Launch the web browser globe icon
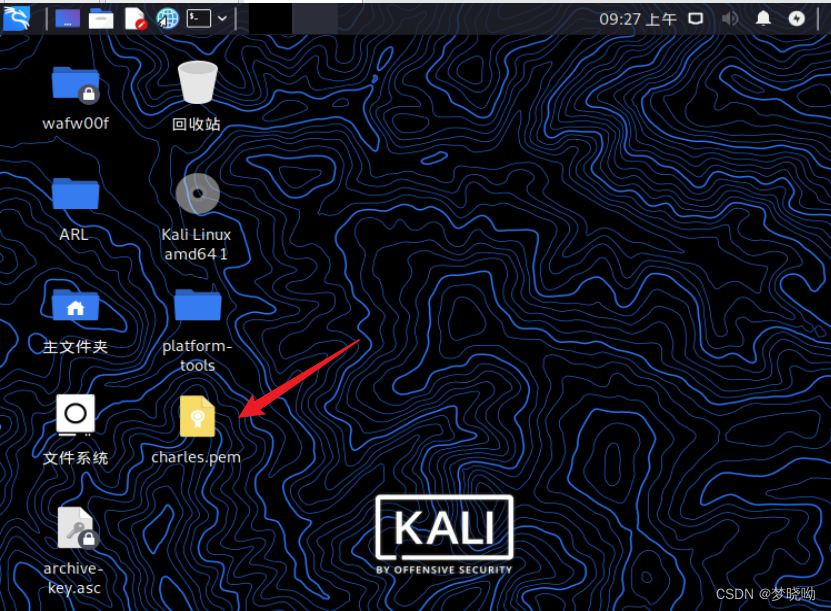Screen dimensions: 831x611 (167, 19)
